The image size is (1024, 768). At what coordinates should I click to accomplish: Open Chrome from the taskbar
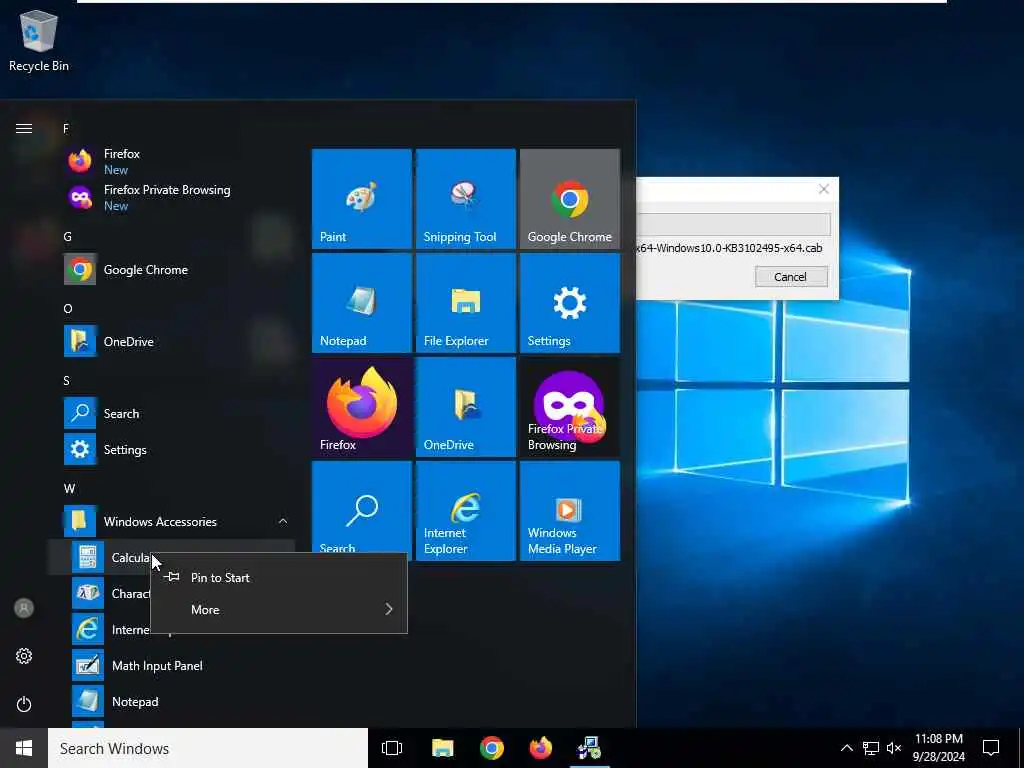pyautogui.click(x=492, y=748)
